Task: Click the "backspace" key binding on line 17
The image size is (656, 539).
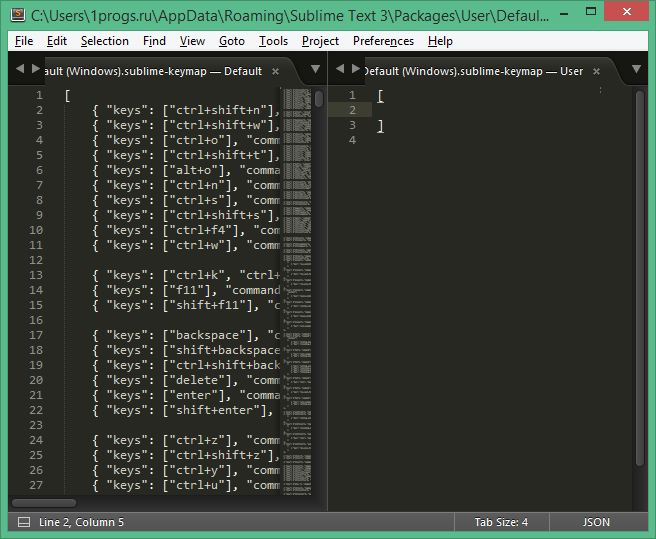Action: point(186,335)
